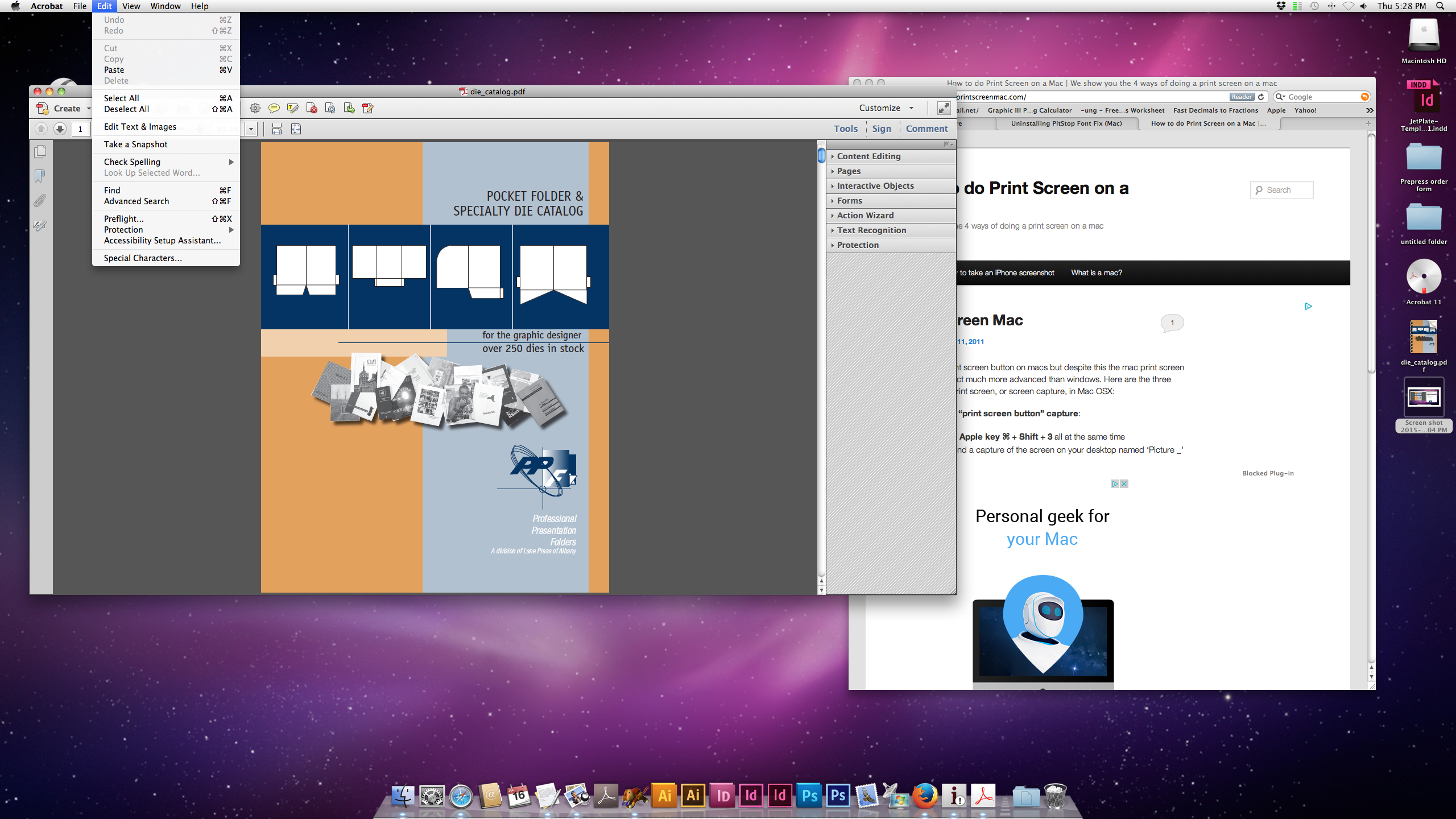The height and width of the screenshot is (819, 1456).
Task: Choose Deselect All in Edit menu
Action: coord(166,109)
